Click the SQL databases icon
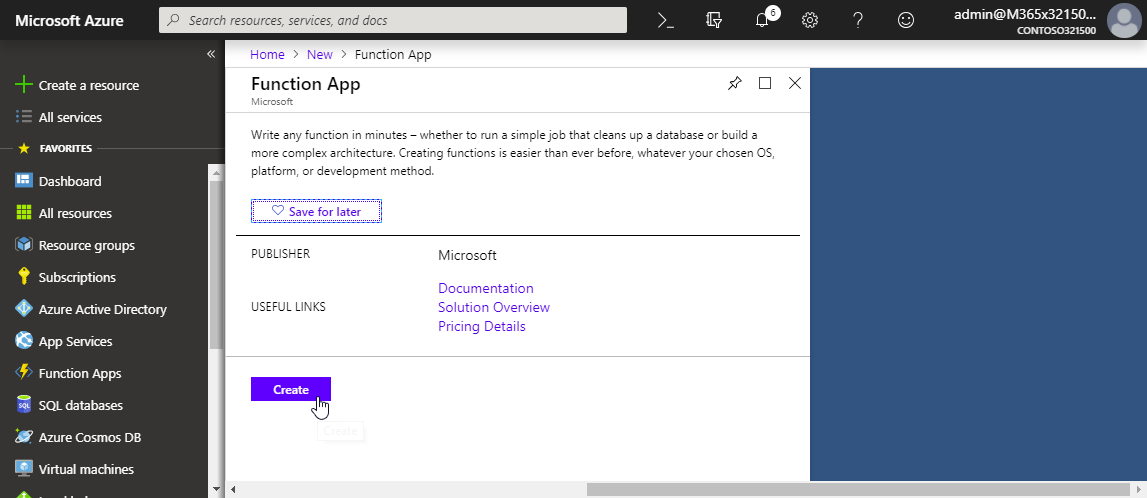The height and width of the screenshot is (498, 1147). 24,405
